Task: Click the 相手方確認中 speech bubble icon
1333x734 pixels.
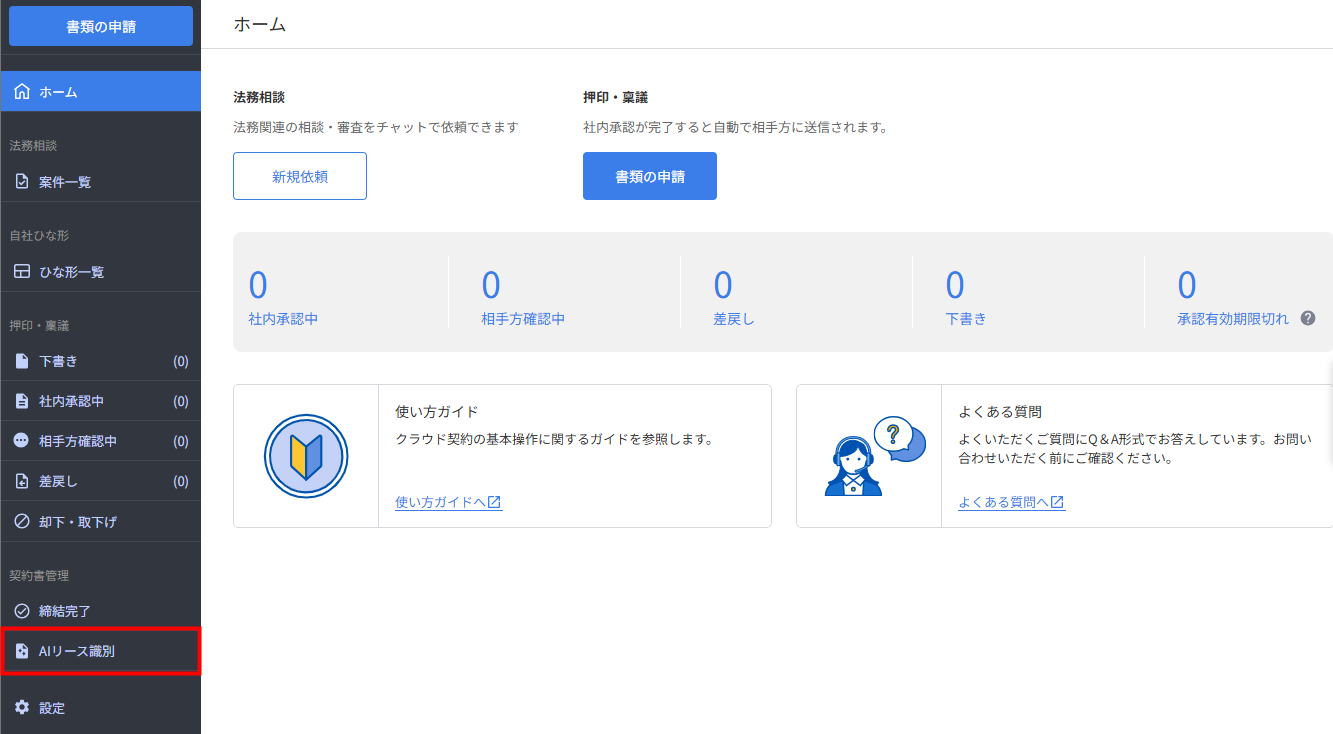Action: pos(22,441)
